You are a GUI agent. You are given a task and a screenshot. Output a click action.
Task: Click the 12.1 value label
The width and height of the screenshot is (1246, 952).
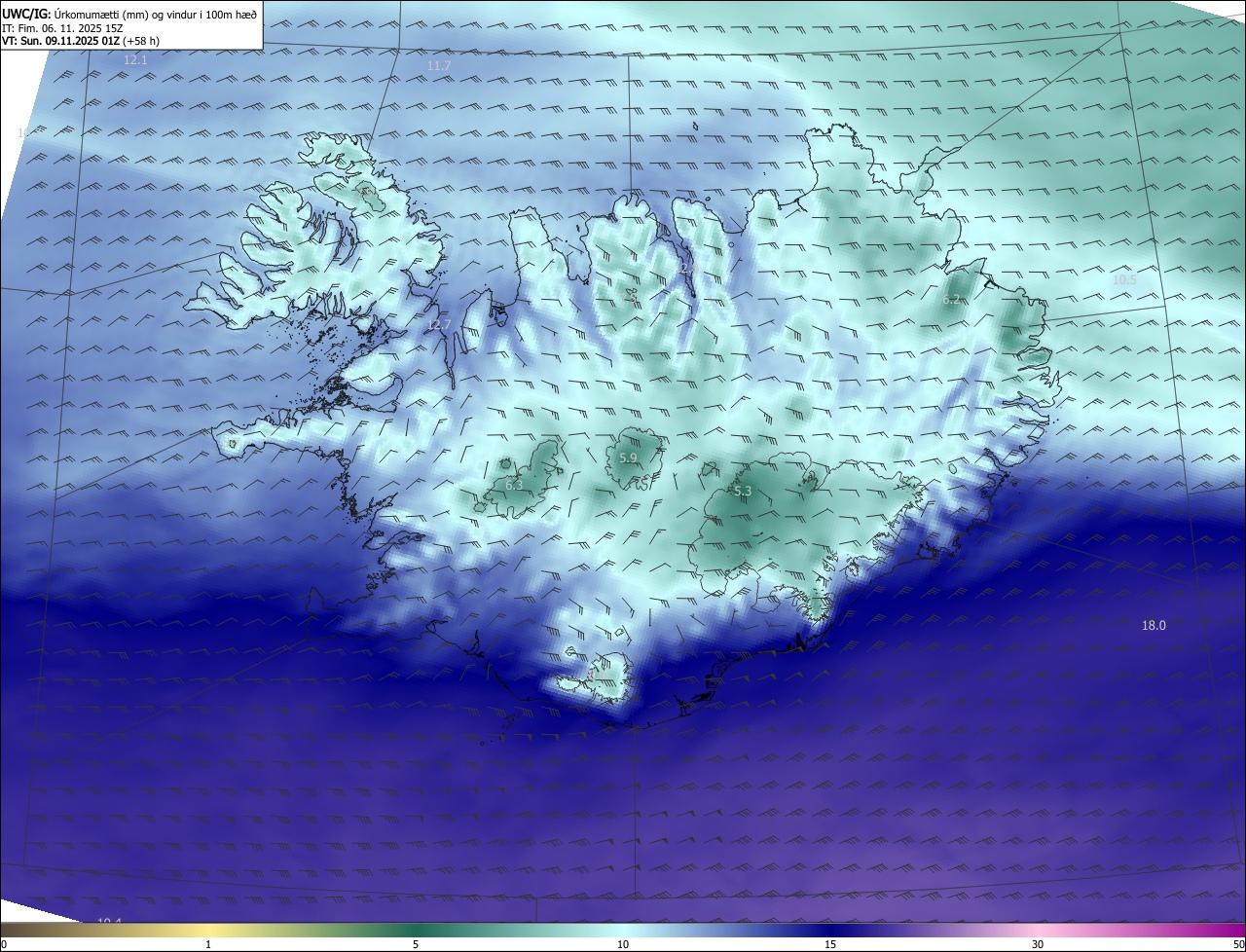click(x=135, y=60)
